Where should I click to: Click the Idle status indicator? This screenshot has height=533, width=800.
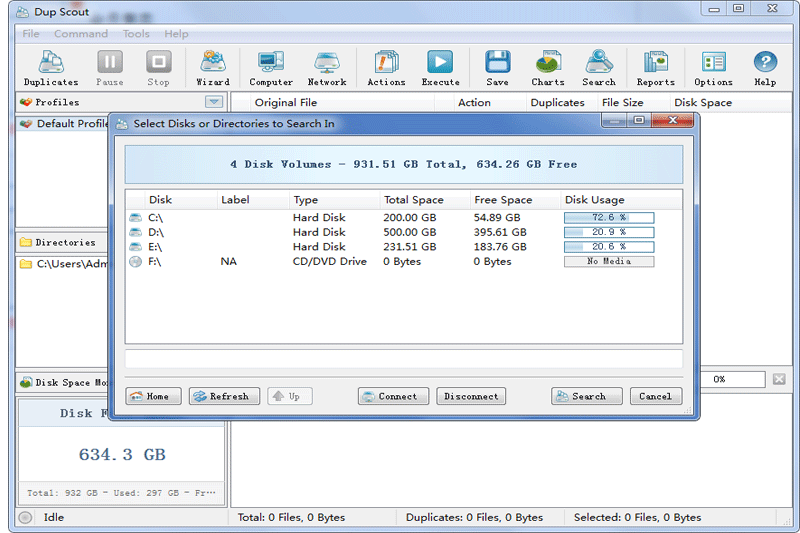(54, 518)
